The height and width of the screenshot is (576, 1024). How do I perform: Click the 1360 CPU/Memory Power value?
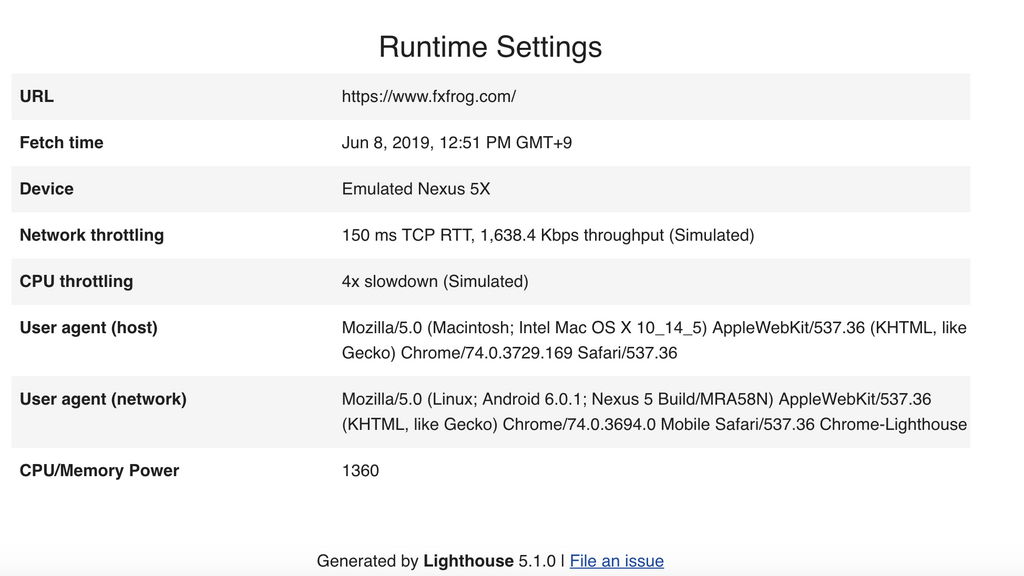click(x=360, y=470)
